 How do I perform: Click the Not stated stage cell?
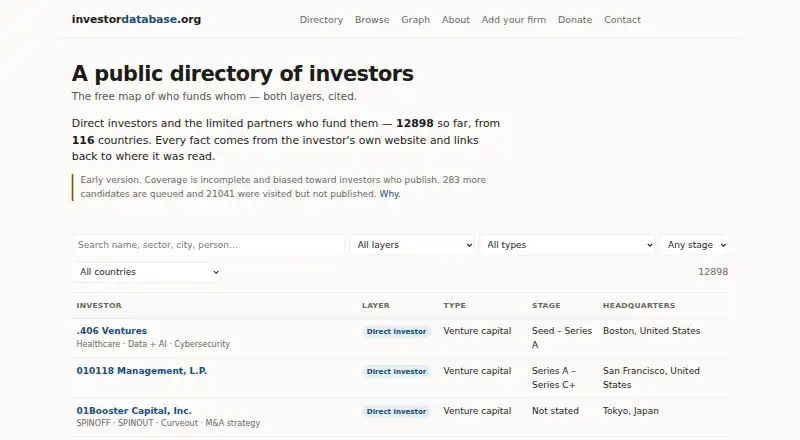point(555,411)
